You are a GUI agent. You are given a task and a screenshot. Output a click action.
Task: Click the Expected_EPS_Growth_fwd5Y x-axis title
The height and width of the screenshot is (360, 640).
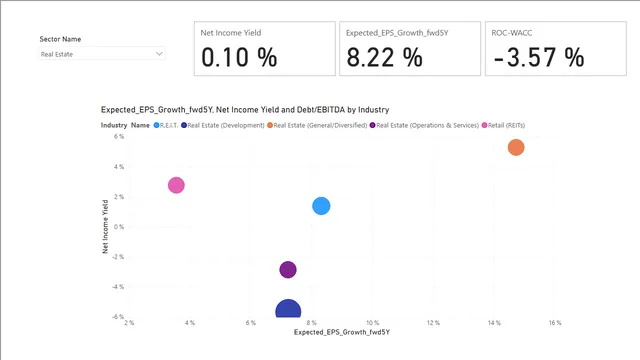click(342, 332)
